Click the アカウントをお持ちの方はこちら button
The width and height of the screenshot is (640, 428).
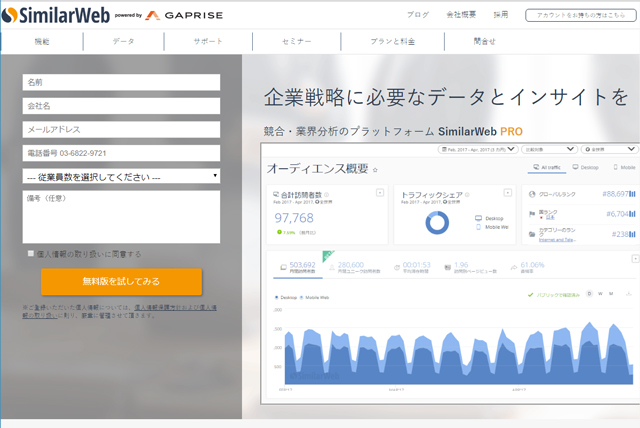point(580,15)
